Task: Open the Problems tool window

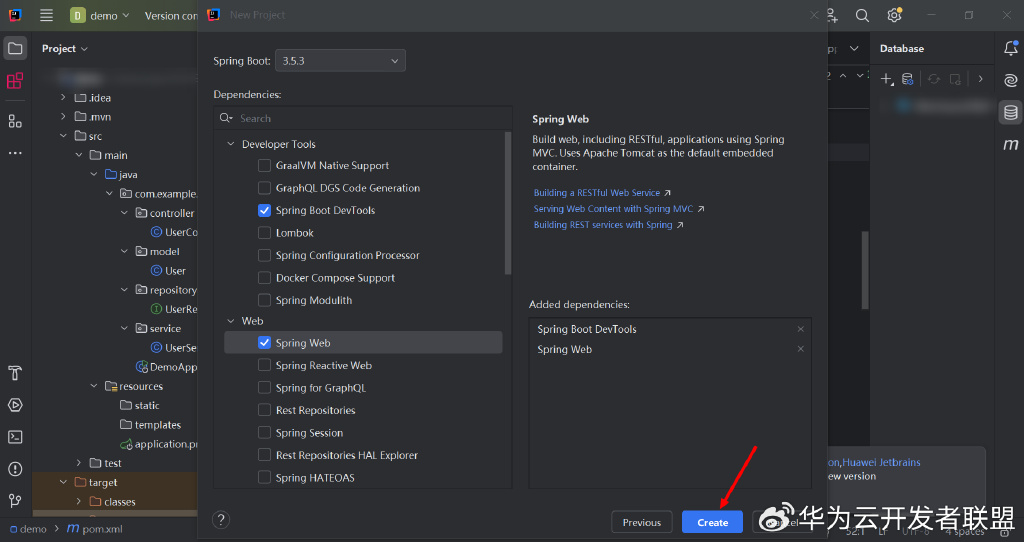Action: [15, 469]
